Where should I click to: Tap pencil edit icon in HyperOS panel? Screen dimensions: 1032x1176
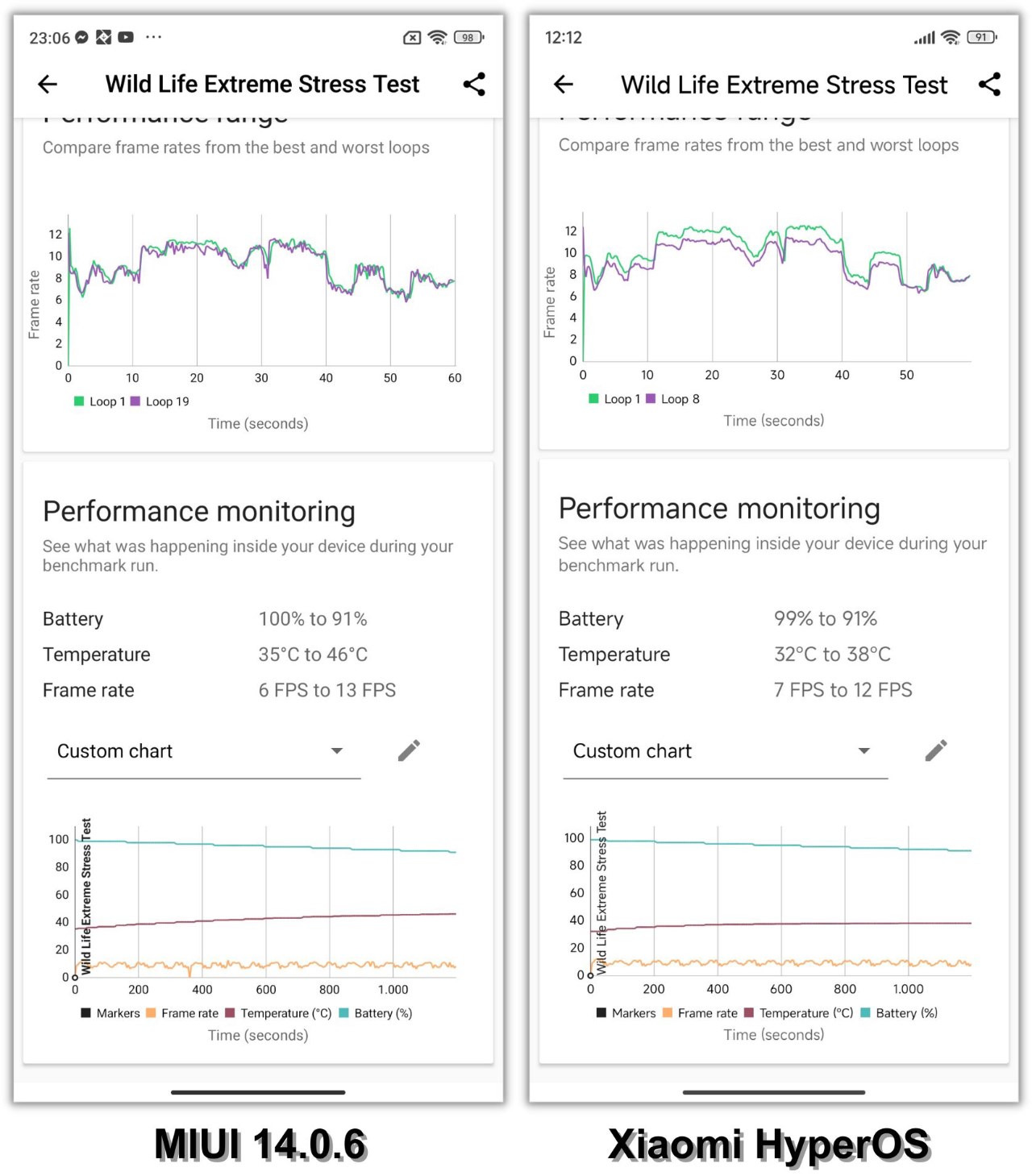tap(935, 750)
